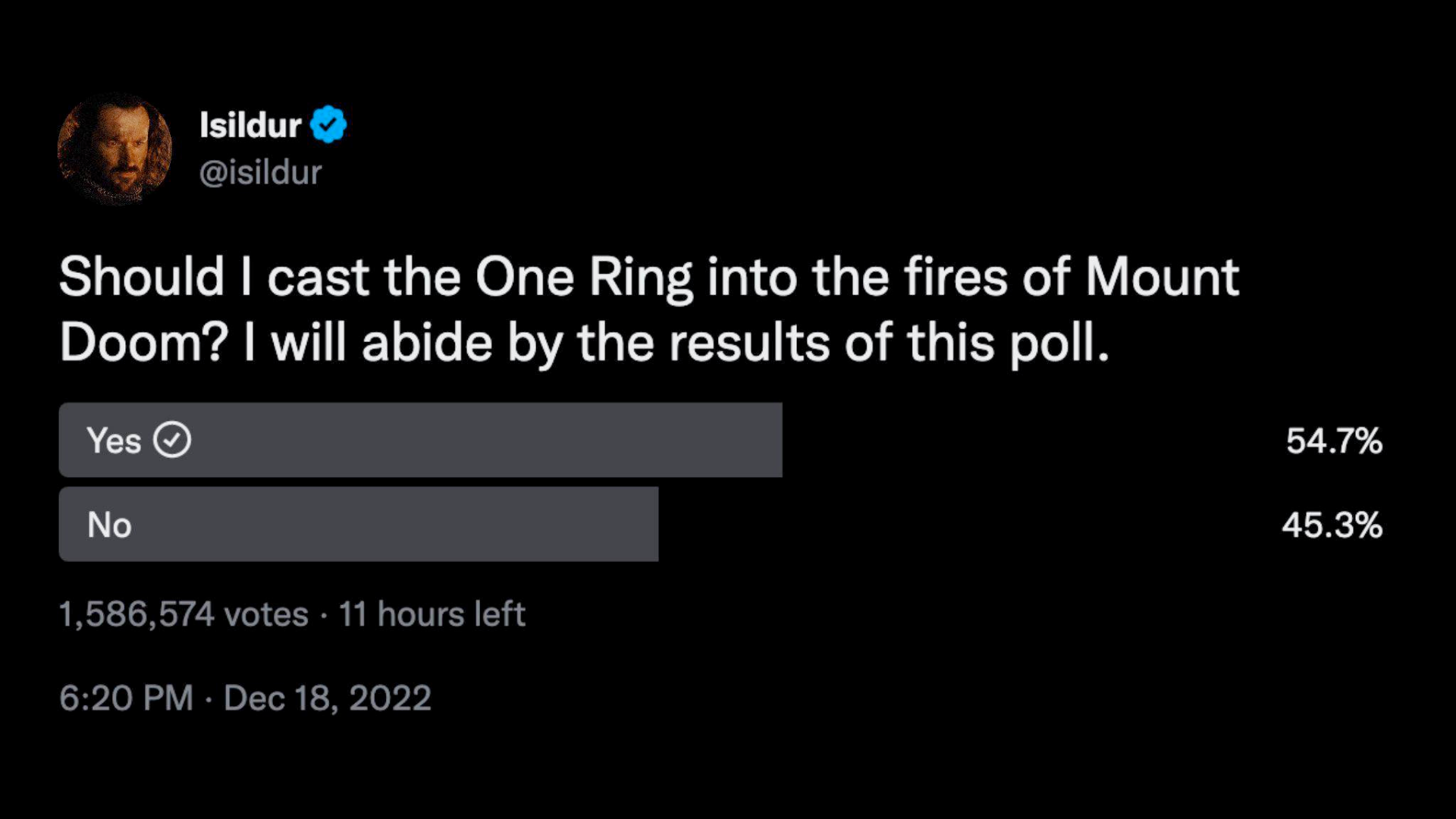The height and width of the screenshot is (819, 1456).
Task: Click the words One Ring in tweet
Action: click(584, 277)
